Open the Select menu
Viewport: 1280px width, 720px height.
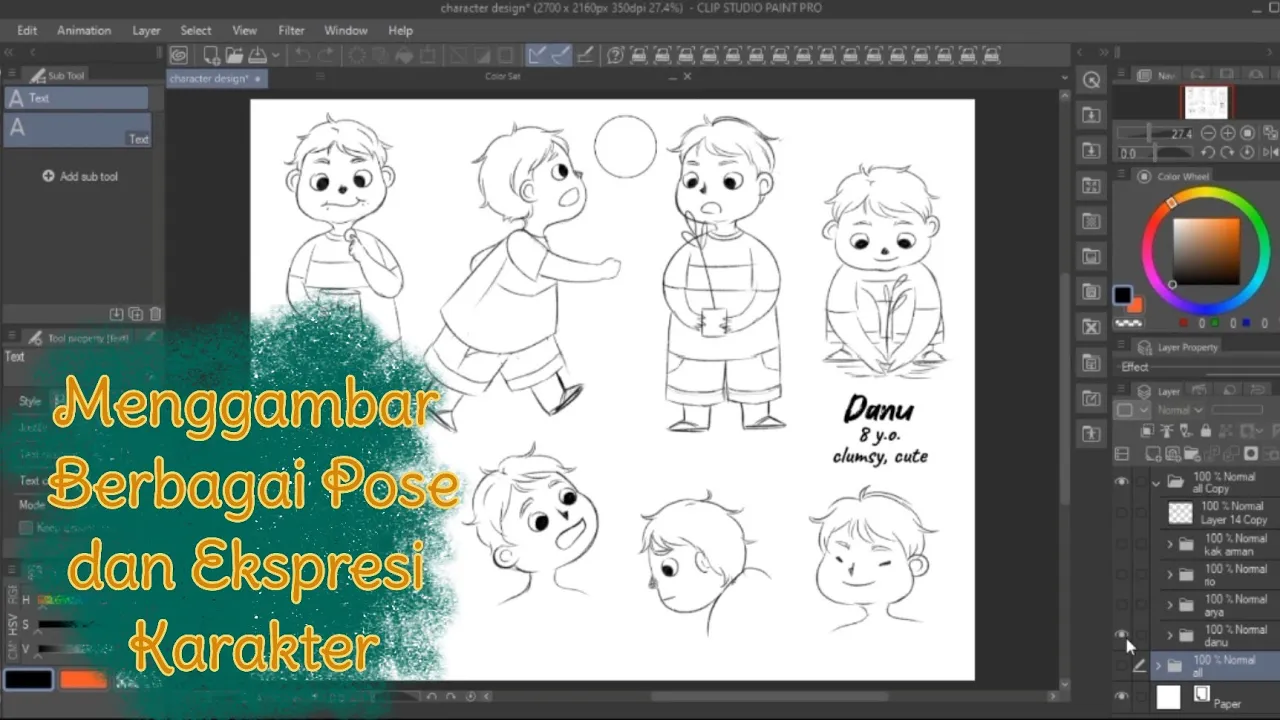(x=196, y=30)
